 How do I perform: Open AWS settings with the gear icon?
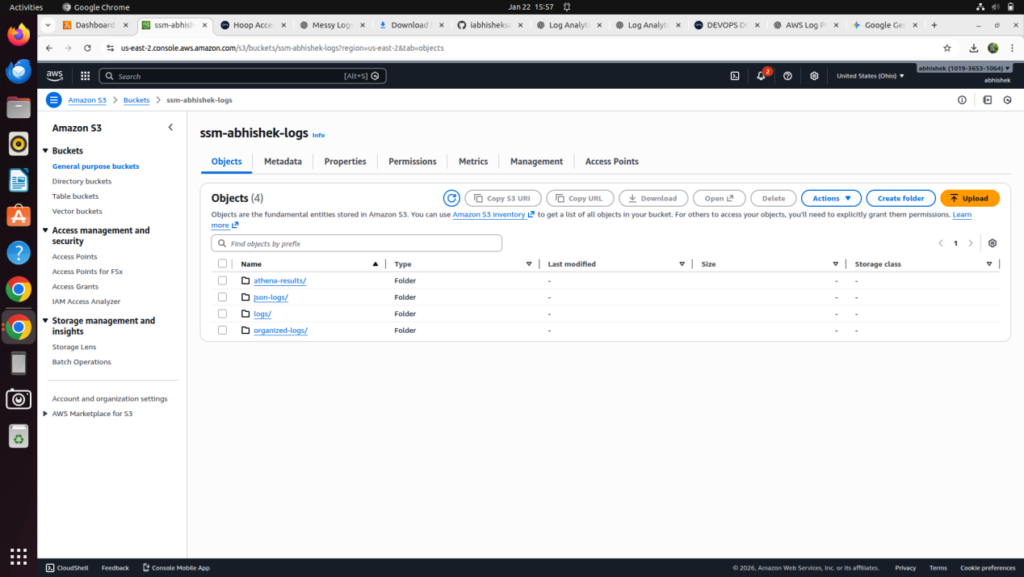pos(813,75)
